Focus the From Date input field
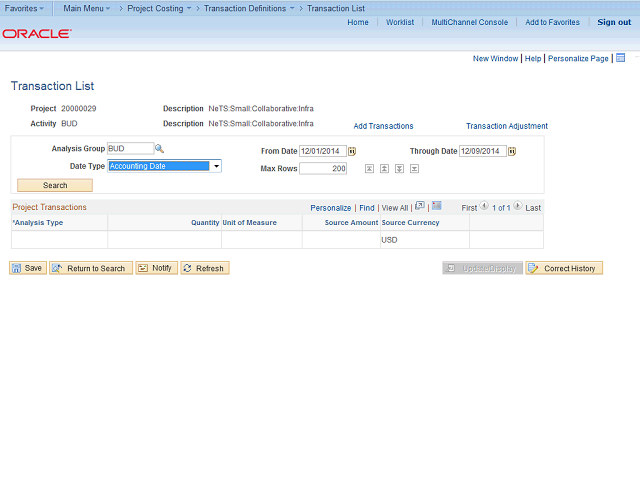 (323, 151)
